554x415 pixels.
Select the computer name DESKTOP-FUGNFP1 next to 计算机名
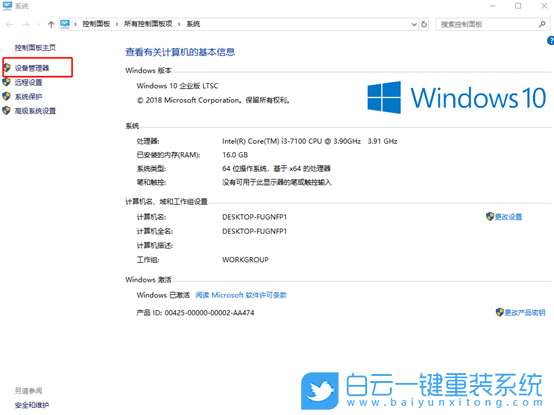(254, 217)
